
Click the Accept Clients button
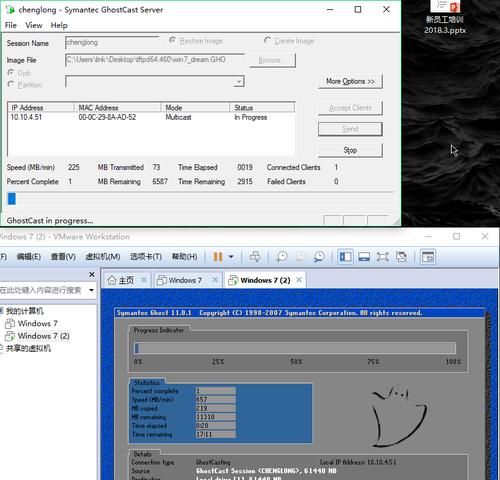pos(350,108)
